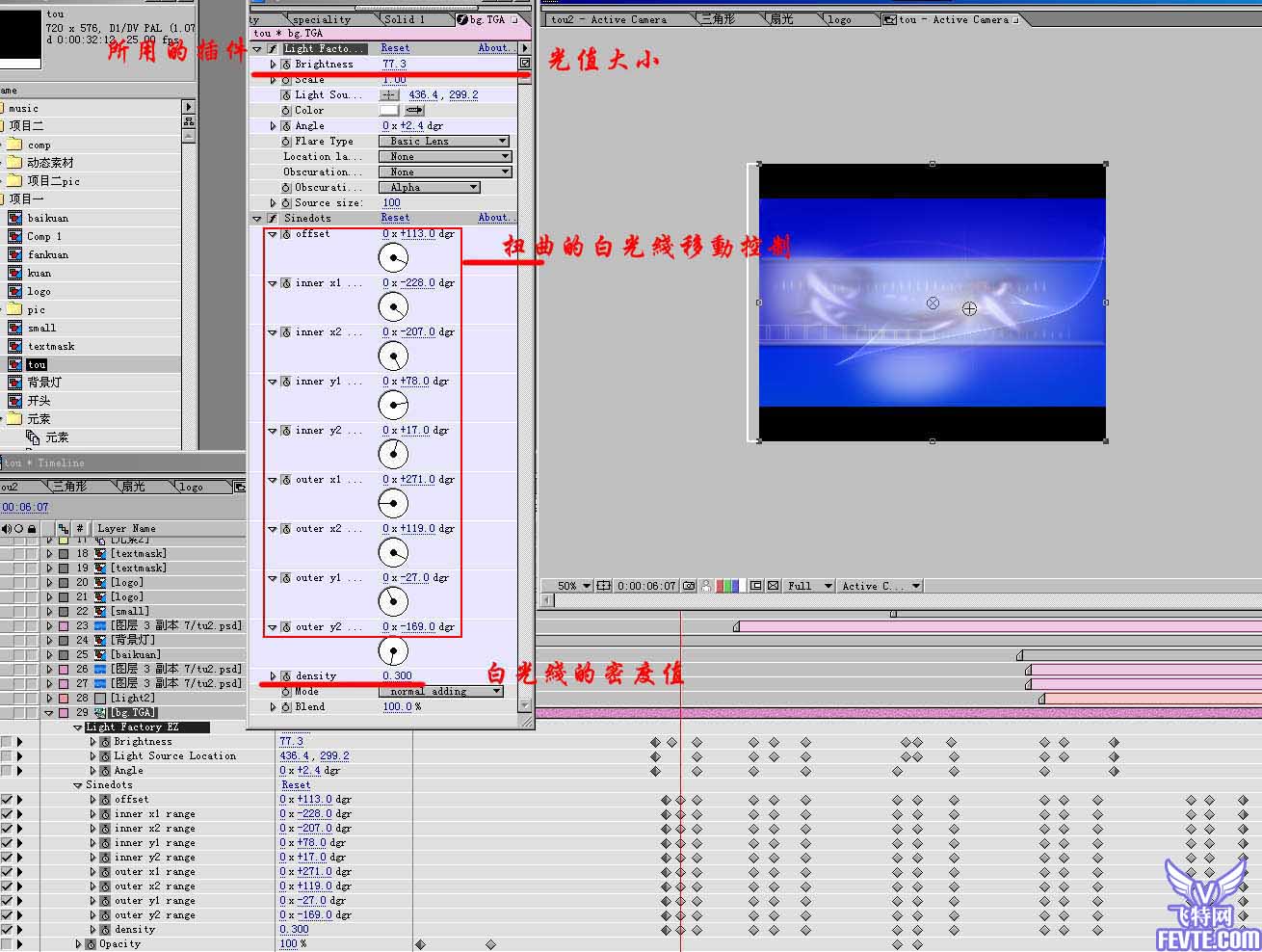This screenshot has height=952, width=1262.
Task: Open the Location layer None dropdown
Action: [x=444, y=157]
